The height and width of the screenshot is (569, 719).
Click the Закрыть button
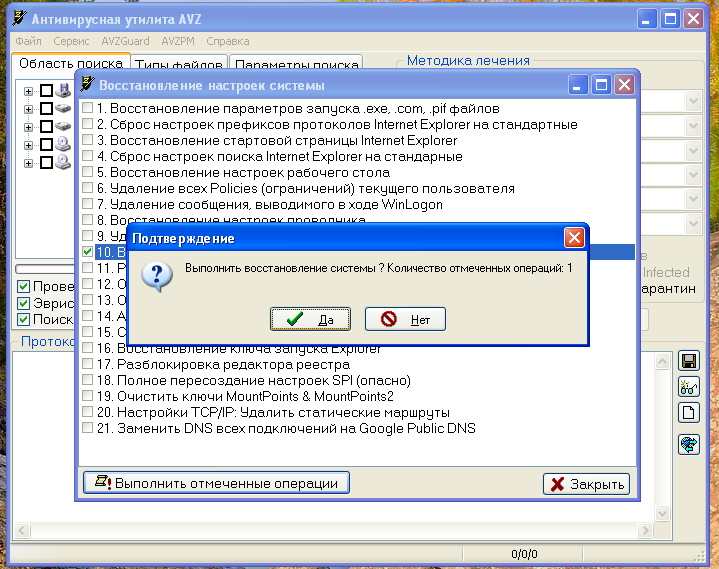(586, 484)
